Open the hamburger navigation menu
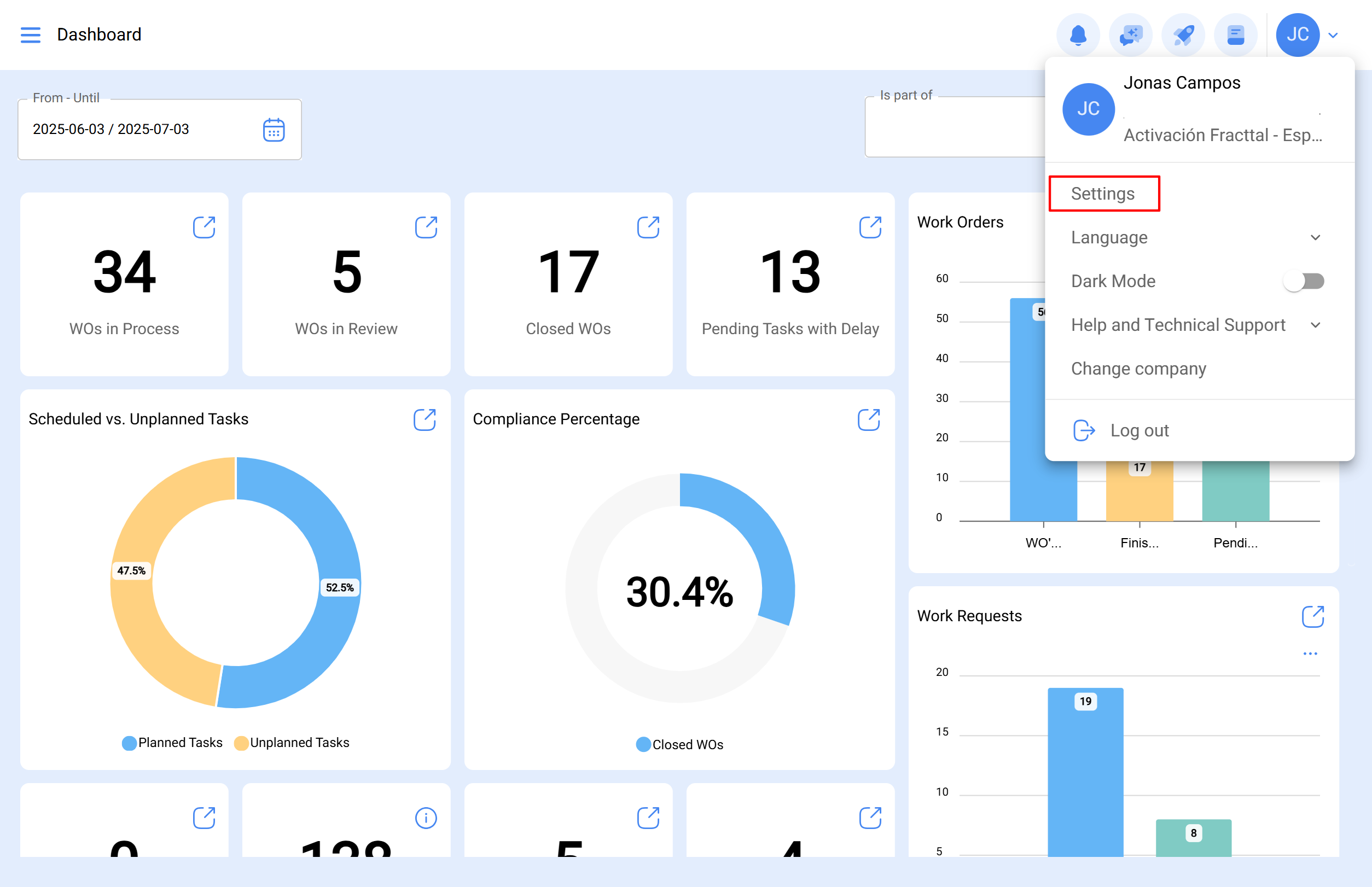Image resolution: width=1372 pixels, height=887 pixels. pyautogui.click(x=30, y=34)
